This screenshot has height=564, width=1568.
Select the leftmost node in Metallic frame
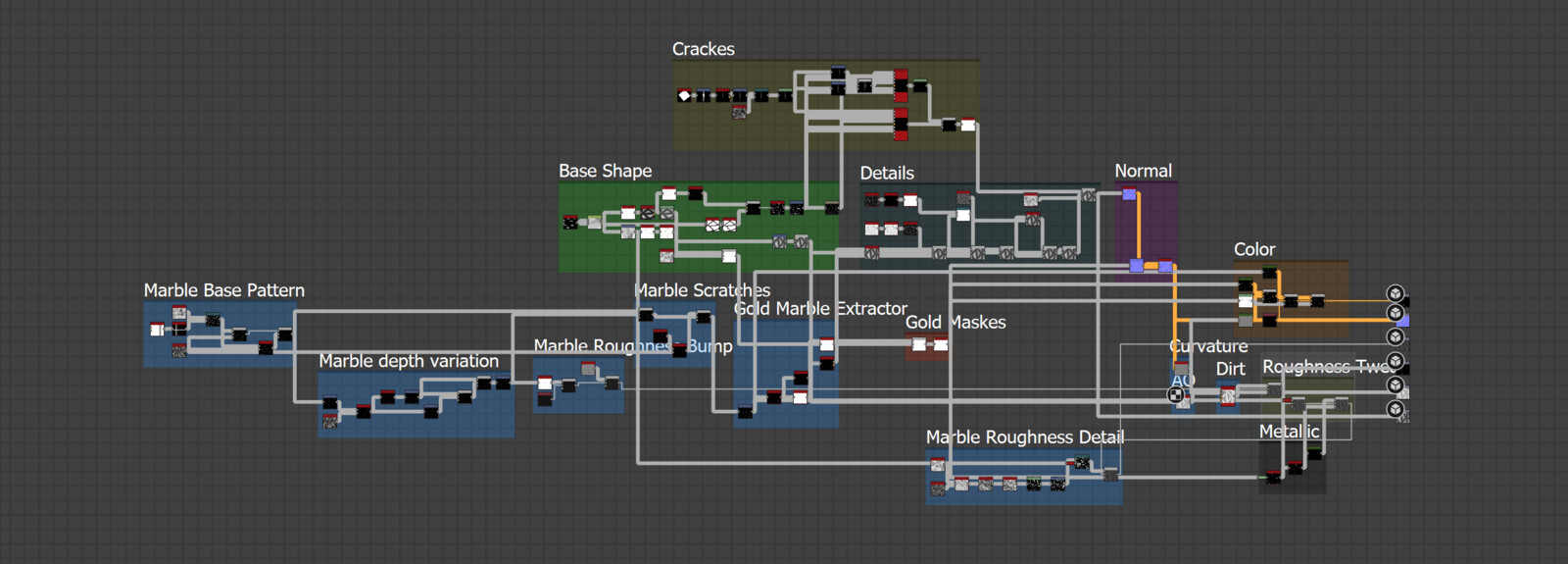coord(1273,477)
